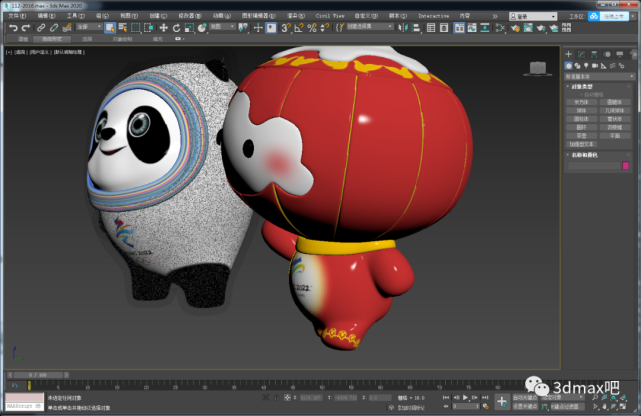Collapse the 名称和颜色 rollout
The image size is (641, 416).
[584, 155]
